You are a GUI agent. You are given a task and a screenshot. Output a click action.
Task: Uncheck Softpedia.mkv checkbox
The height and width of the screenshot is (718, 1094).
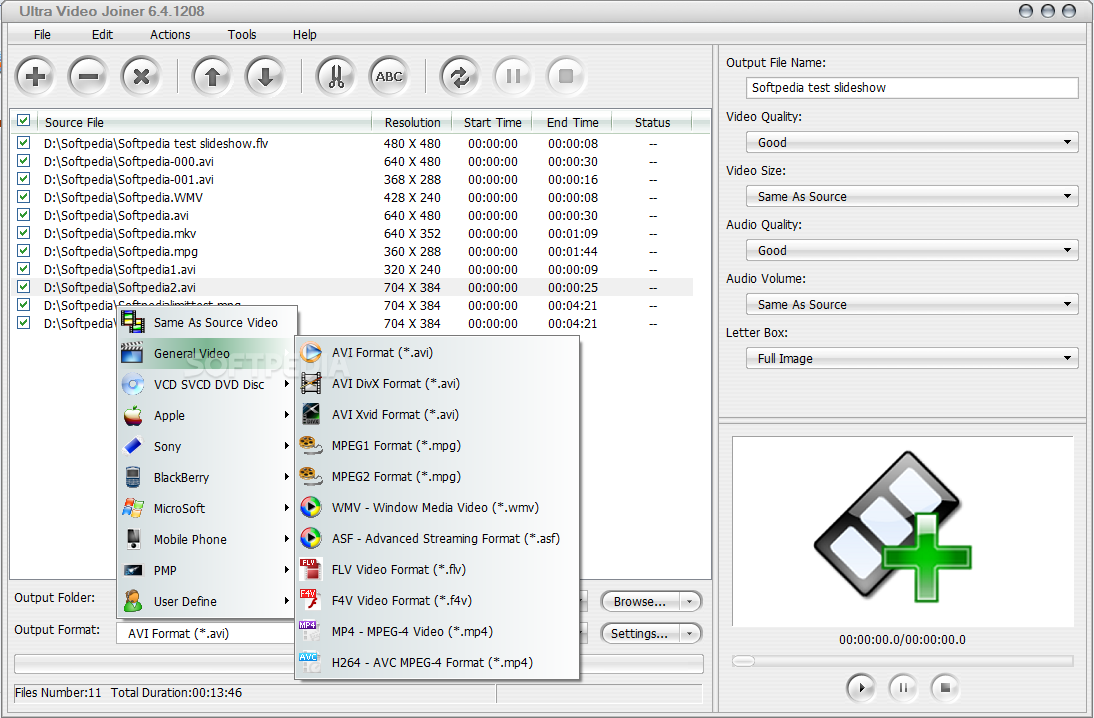(x=23, y=232)
